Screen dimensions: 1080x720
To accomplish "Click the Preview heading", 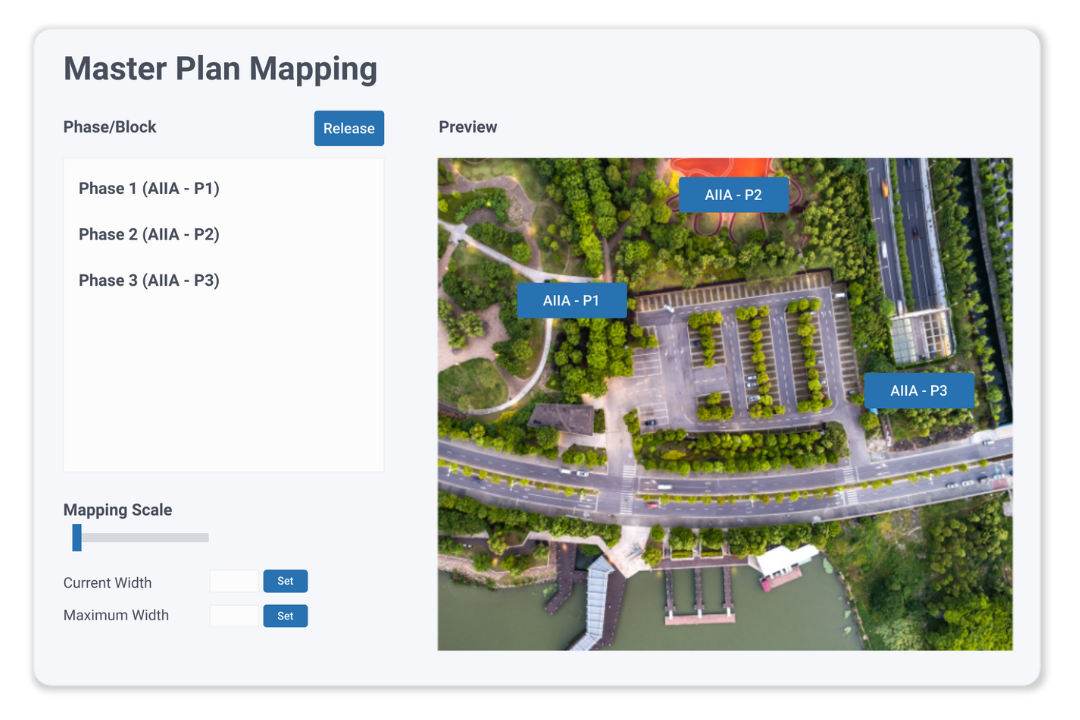I will (x=468, y=127).
